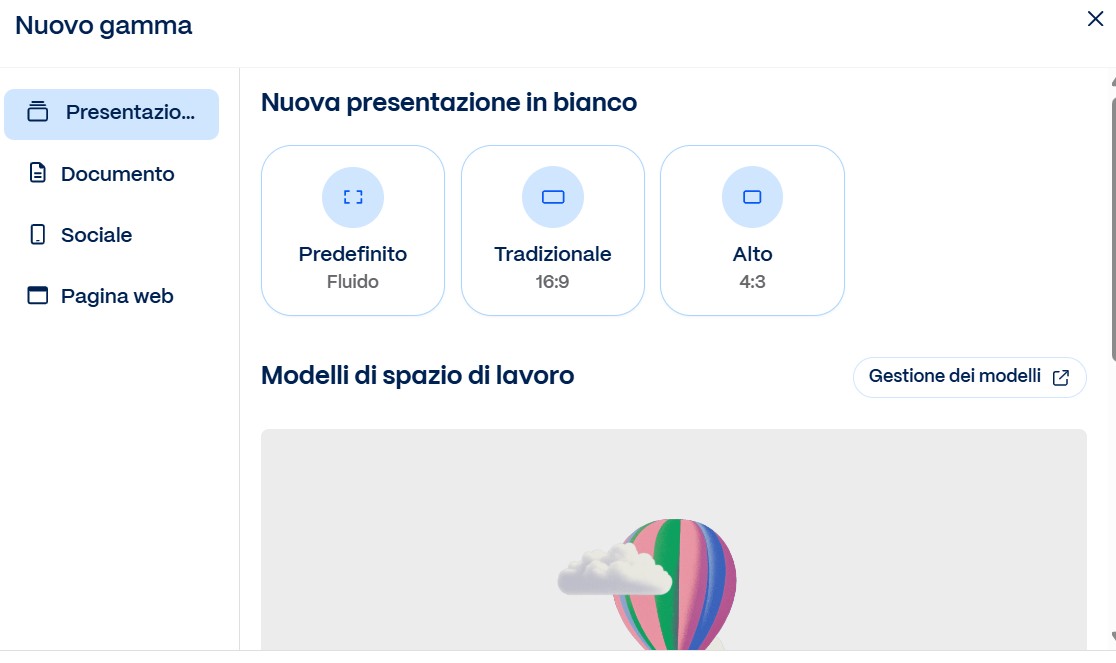Select the Tradizionale card title
The height and width of the screenshot is (663, 1116).
tap(553, 254)
